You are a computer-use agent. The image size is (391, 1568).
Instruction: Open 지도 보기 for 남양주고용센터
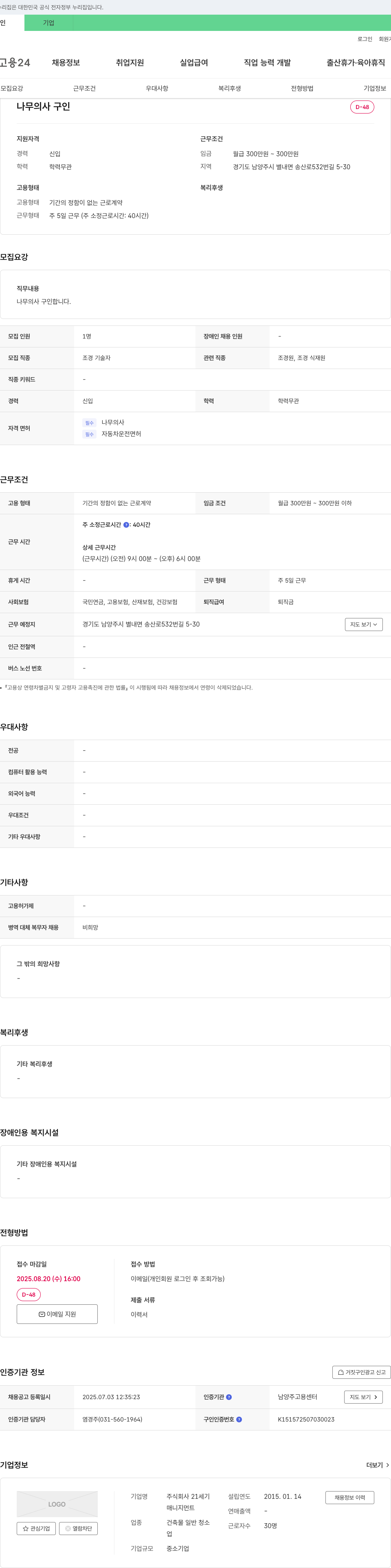point(364,1397)
